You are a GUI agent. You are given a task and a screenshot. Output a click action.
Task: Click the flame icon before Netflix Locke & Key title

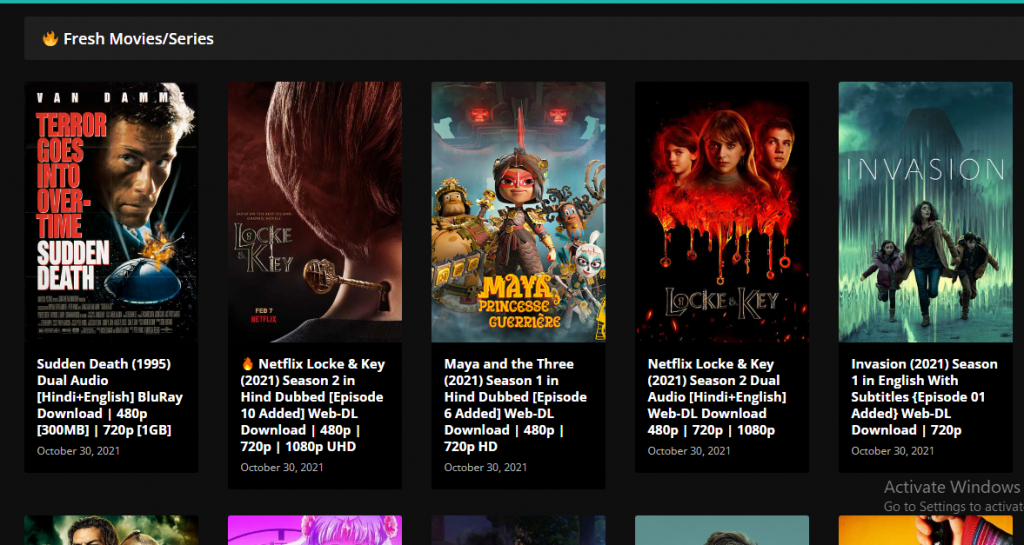pos(248,364)
